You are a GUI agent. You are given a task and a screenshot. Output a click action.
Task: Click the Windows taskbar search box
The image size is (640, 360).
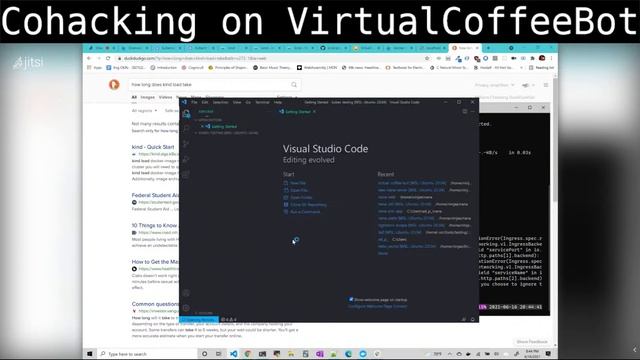coord(147,354)
